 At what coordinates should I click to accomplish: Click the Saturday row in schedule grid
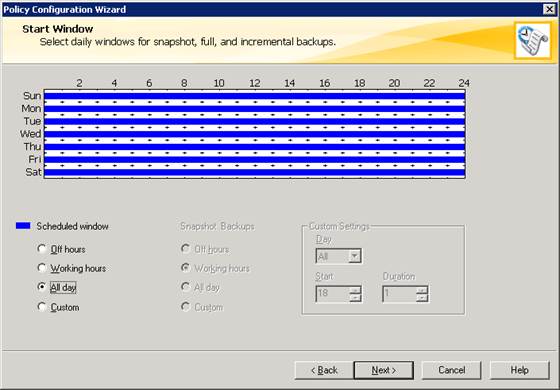coord(255,172)
